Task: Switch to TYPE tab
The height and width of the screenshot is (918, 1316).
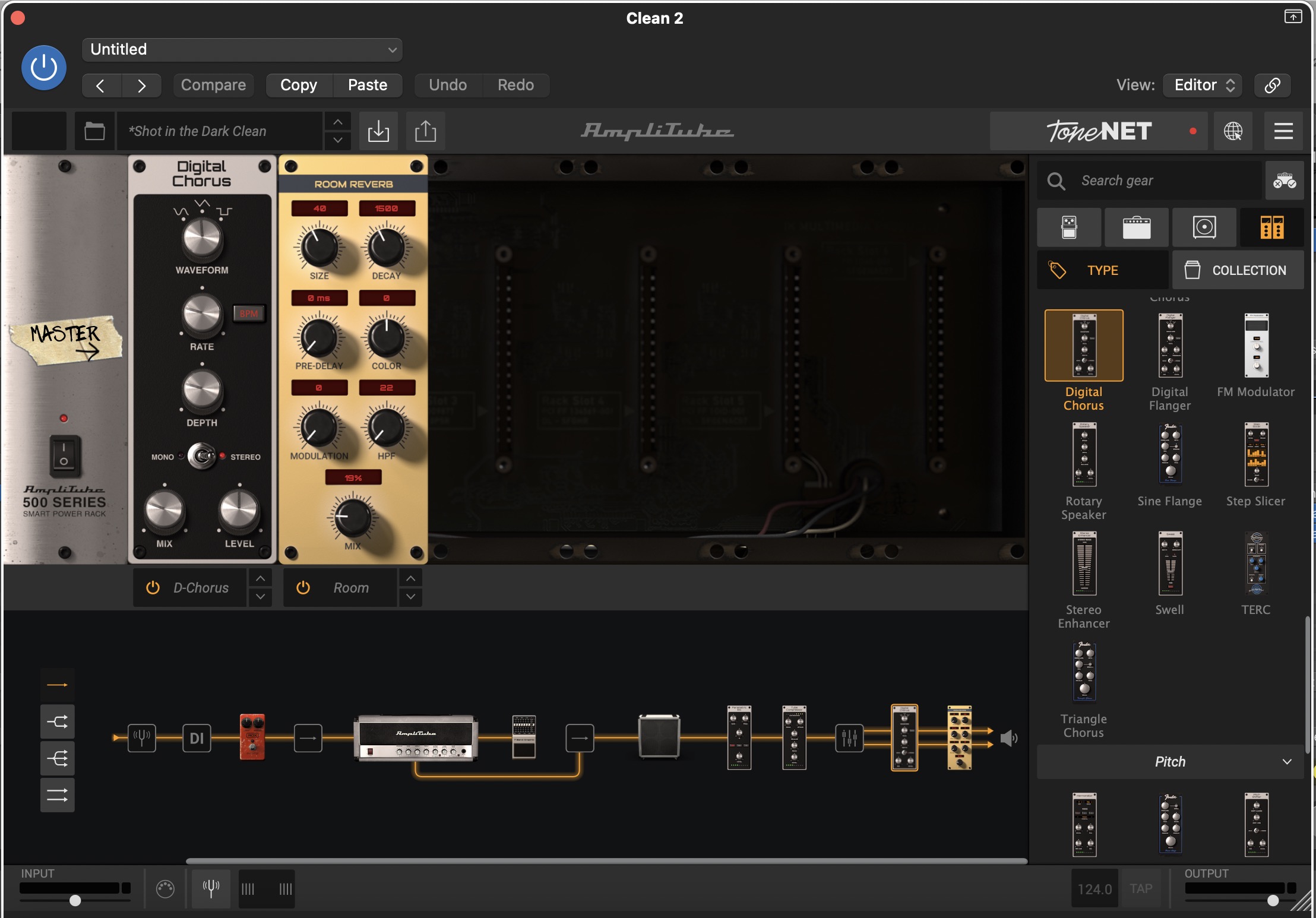Action: pyautogui.click(x=1103, y=270)
